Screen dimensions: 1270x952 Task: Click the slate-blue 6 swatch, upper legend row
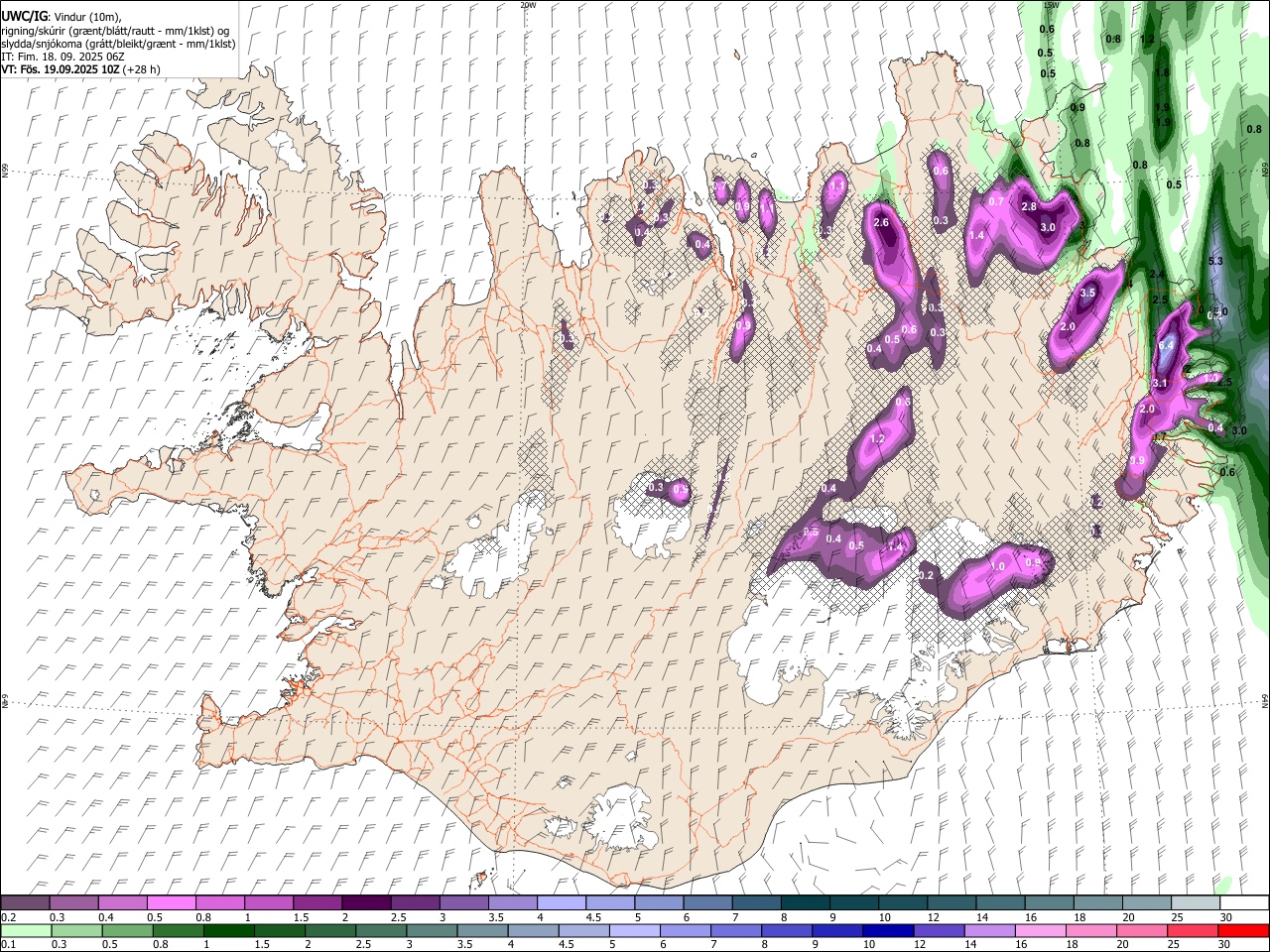tap(708, 902)
